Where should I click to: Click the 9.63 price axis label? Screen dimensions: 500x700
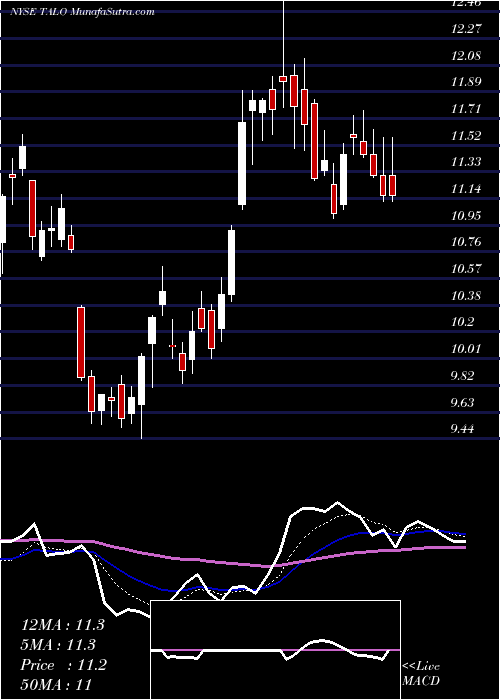coord(462,403)
